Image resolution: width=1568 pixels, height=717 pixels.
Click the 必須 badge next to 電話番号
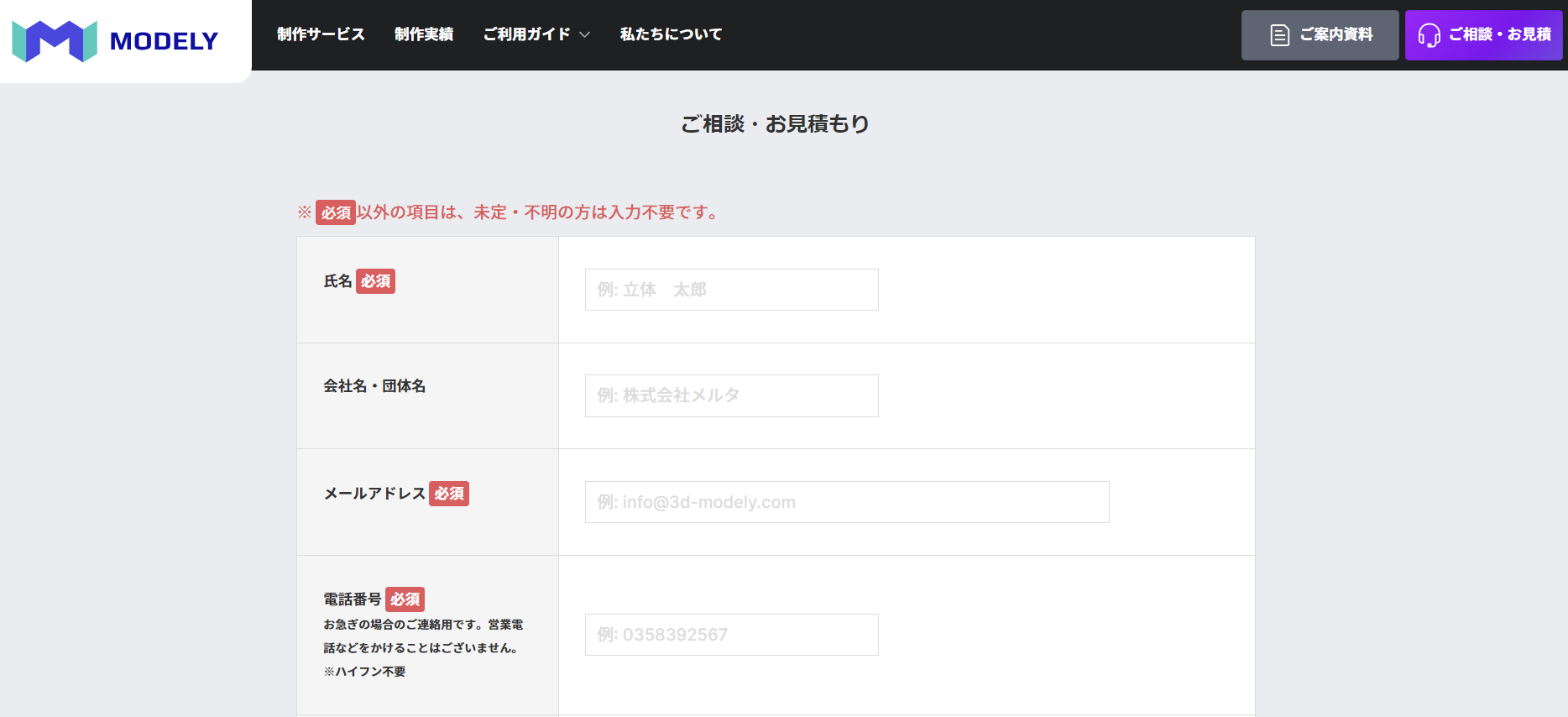click(x=405, y=599)
